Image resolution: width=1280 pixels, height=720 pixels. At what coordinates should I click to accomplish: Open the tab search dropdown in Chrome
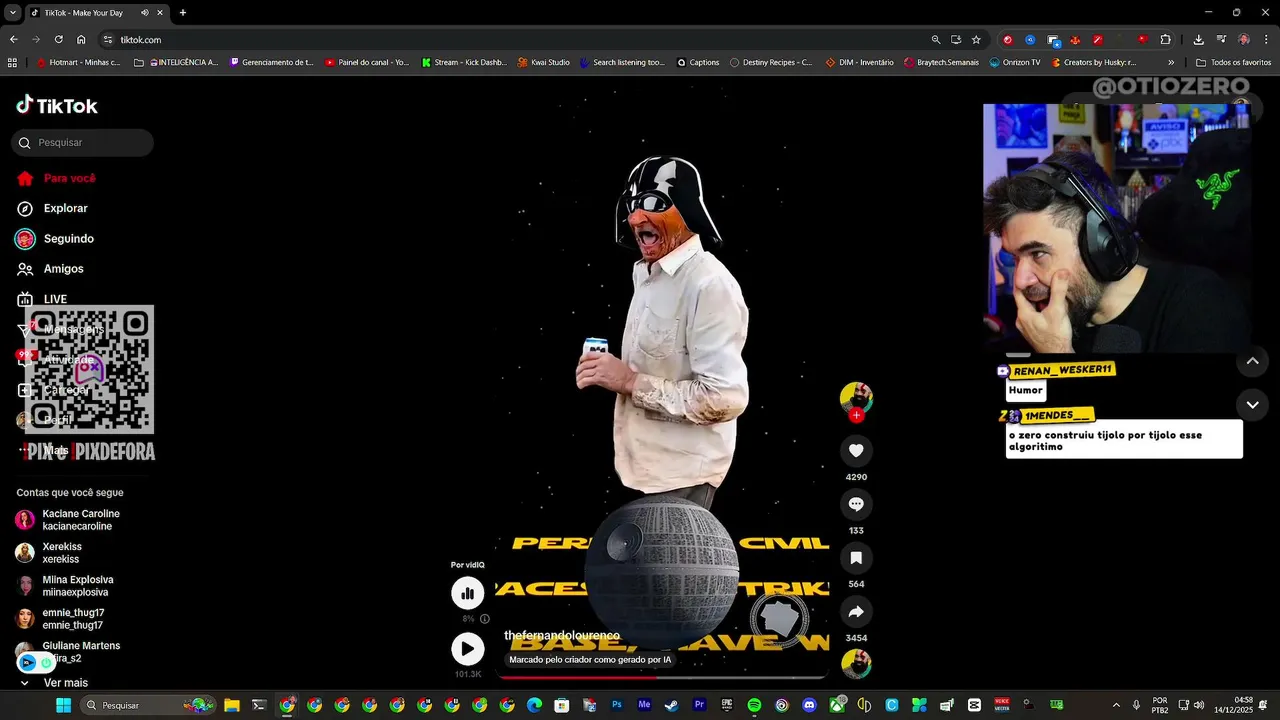click(12, 13)
